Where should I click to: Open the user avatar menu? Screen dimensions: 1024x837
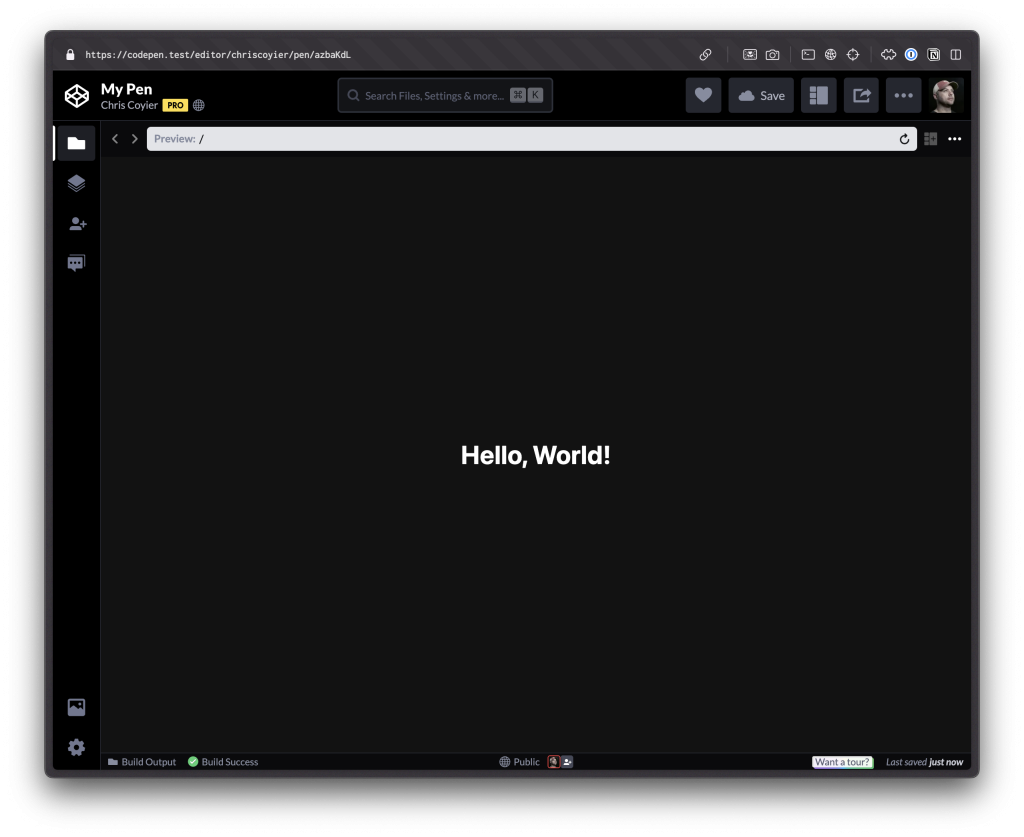(945, 96)
